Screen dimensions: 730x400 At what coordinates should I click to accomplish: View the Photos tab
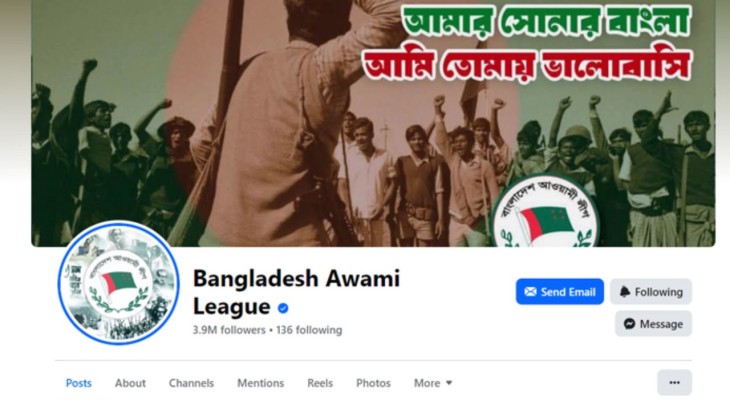coord(373,383)
